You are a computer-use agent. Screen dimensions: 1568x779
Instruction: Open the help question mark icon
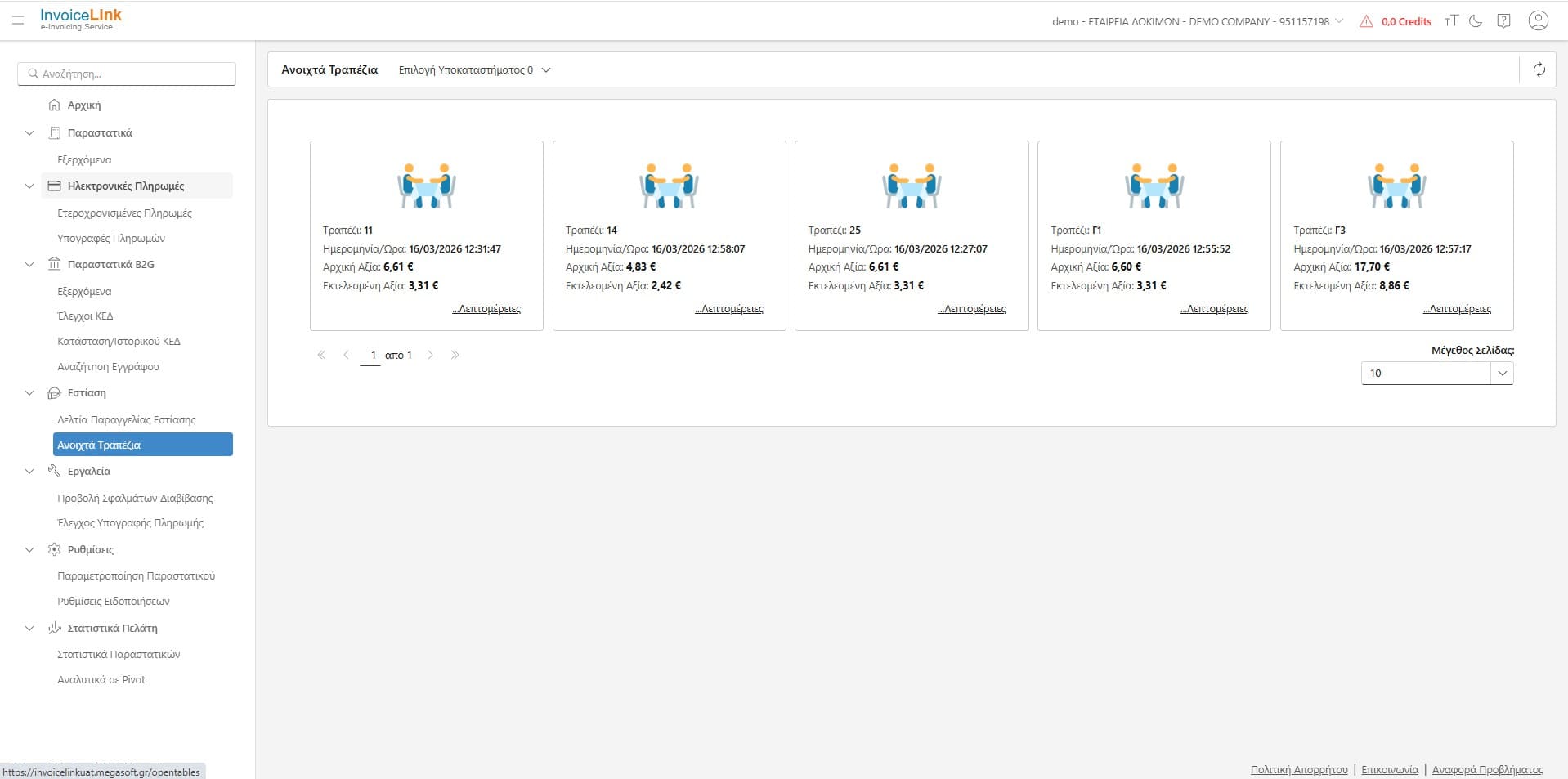pyautogui.click(x=1503, y=21)
